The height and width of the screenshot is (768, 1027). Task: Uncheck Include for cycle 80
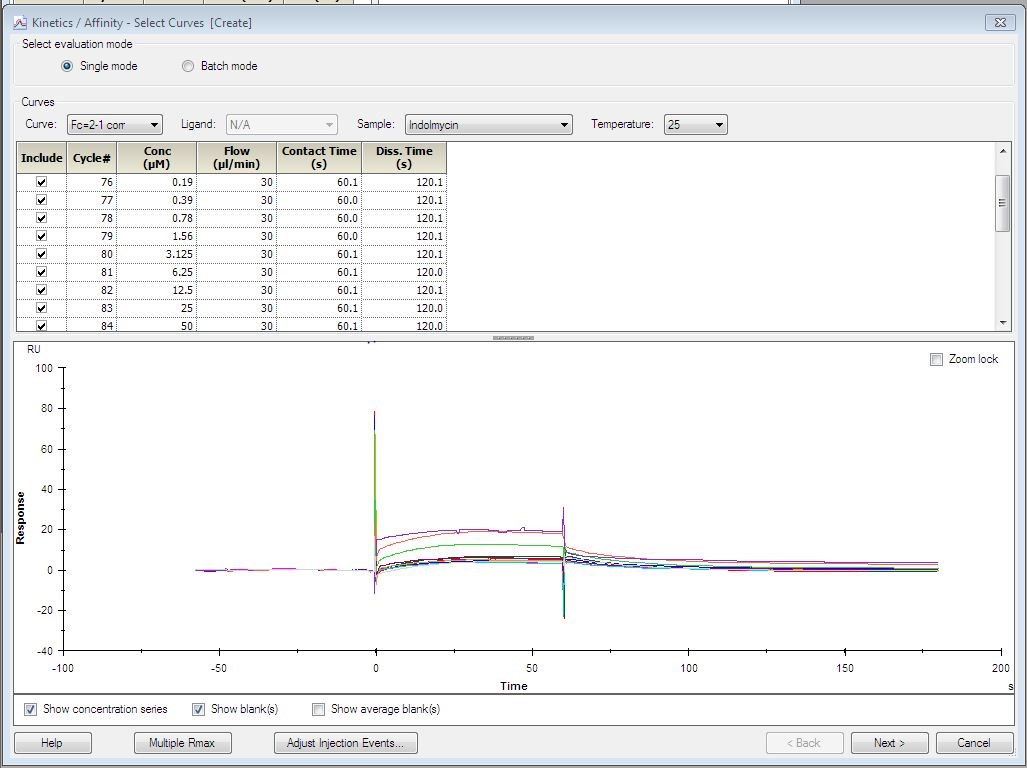pyautogui.click(x=41, y=254)
